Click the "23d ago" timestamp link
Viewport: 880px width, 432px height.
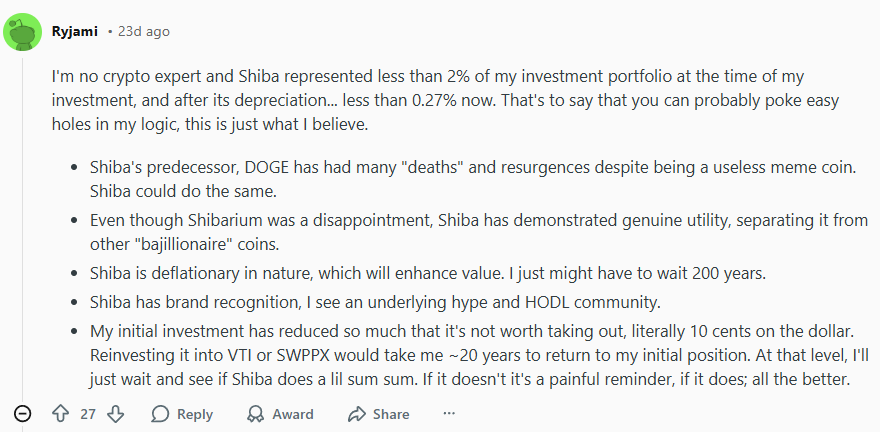click(x=144, y=31)
